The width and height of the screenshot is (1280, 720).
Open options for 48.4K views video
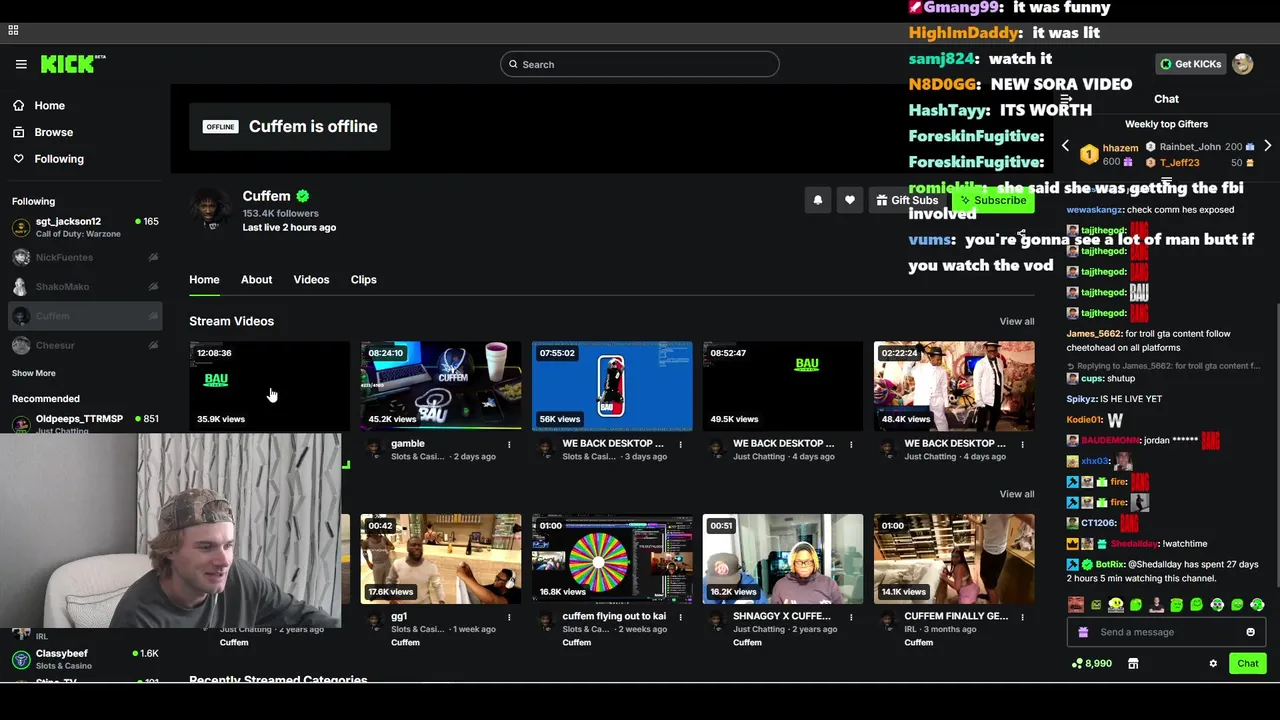click(1022, 444)
